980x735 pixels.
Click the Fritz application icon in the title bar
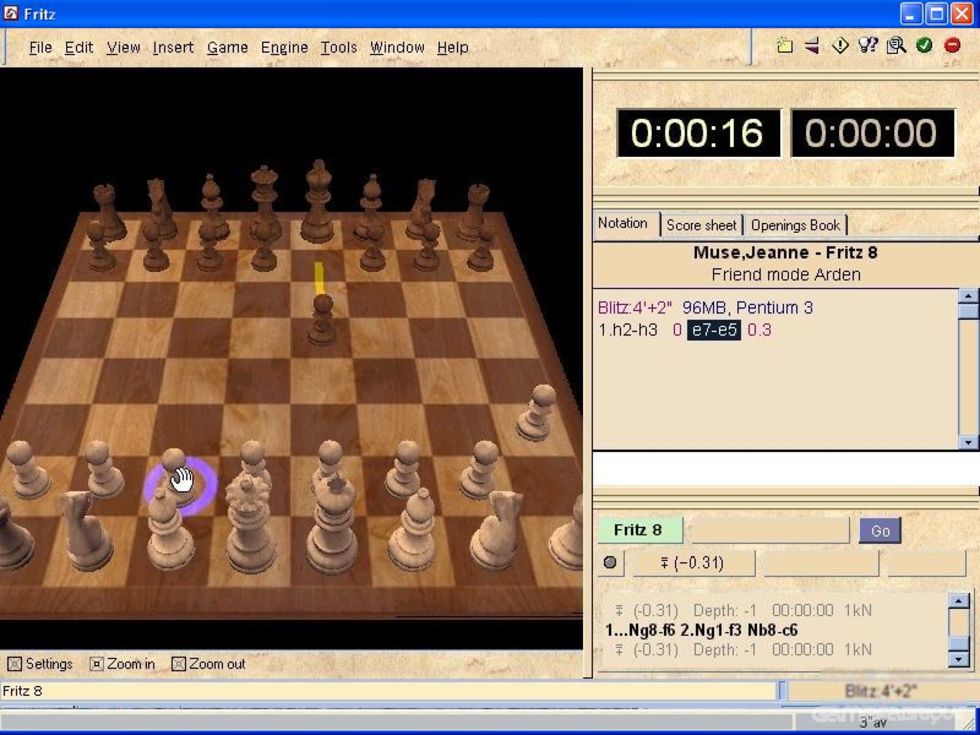pos(11,13)
